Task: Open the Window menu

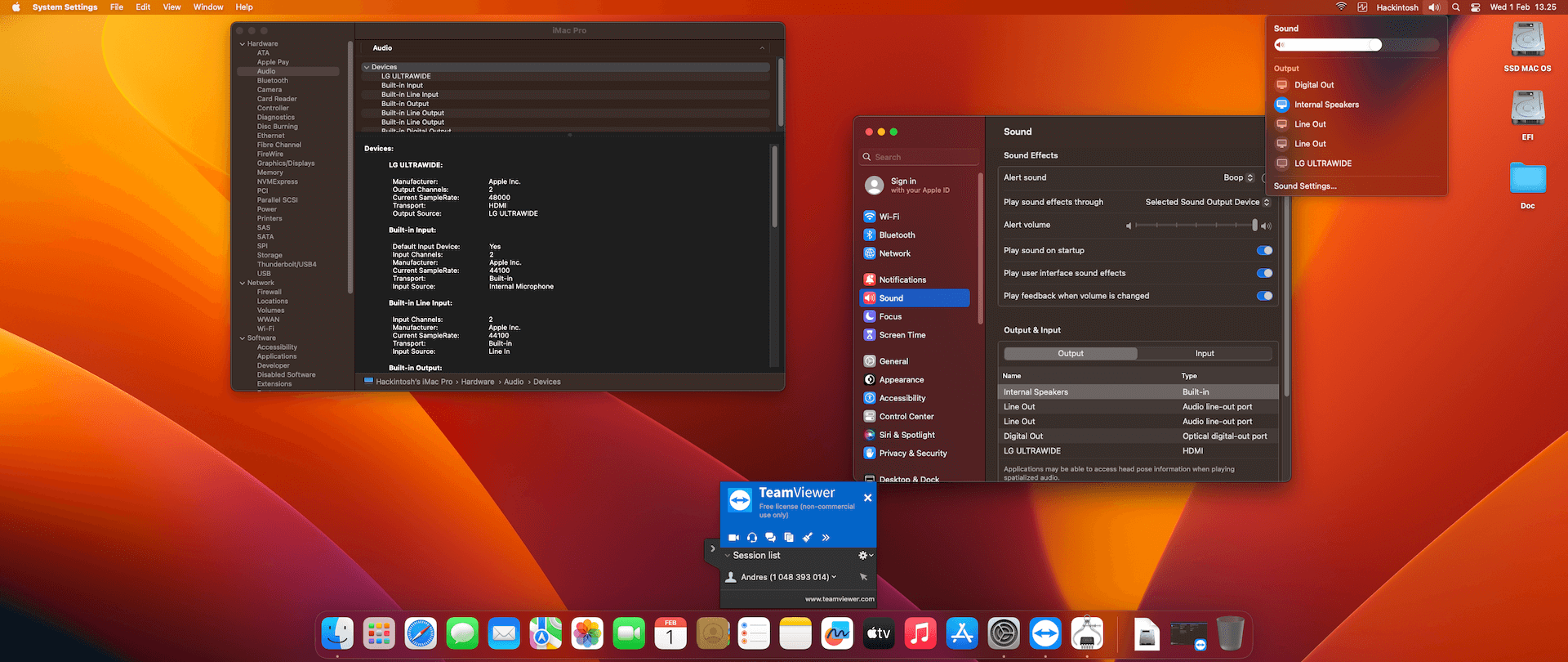Action: [x=208, y=7]
